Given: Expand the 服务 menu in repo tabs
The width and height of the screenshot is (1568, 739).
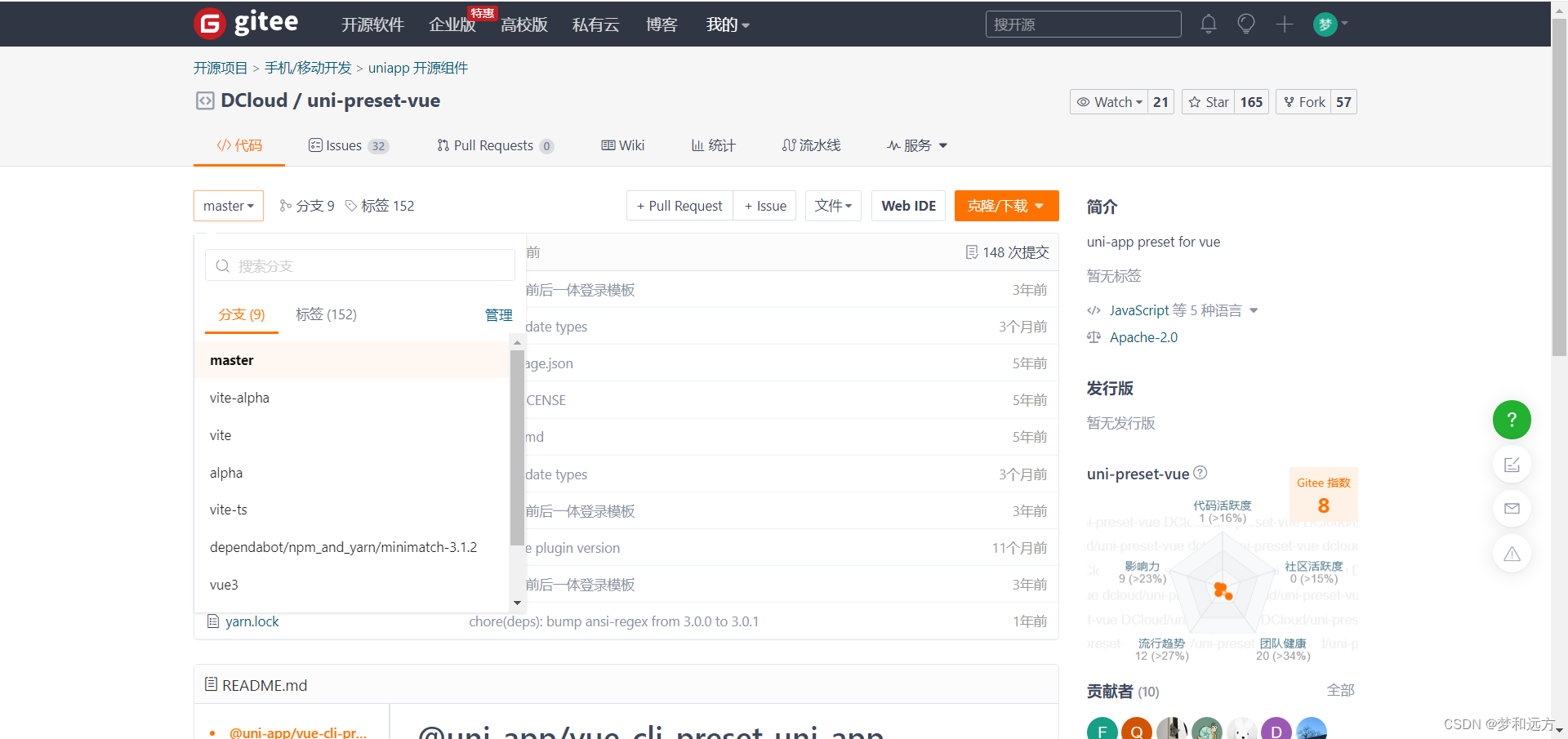Looking at the screenshot, I should coord(917,145).
